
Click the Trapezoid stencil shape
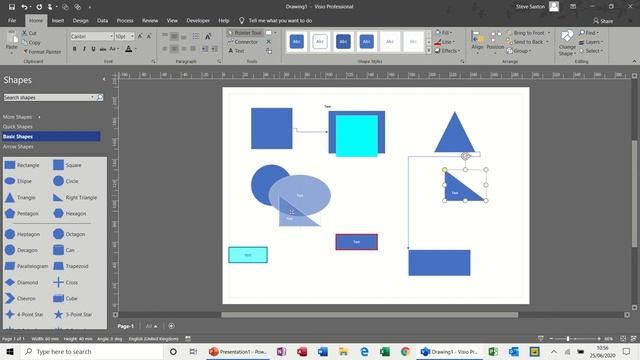71,266
